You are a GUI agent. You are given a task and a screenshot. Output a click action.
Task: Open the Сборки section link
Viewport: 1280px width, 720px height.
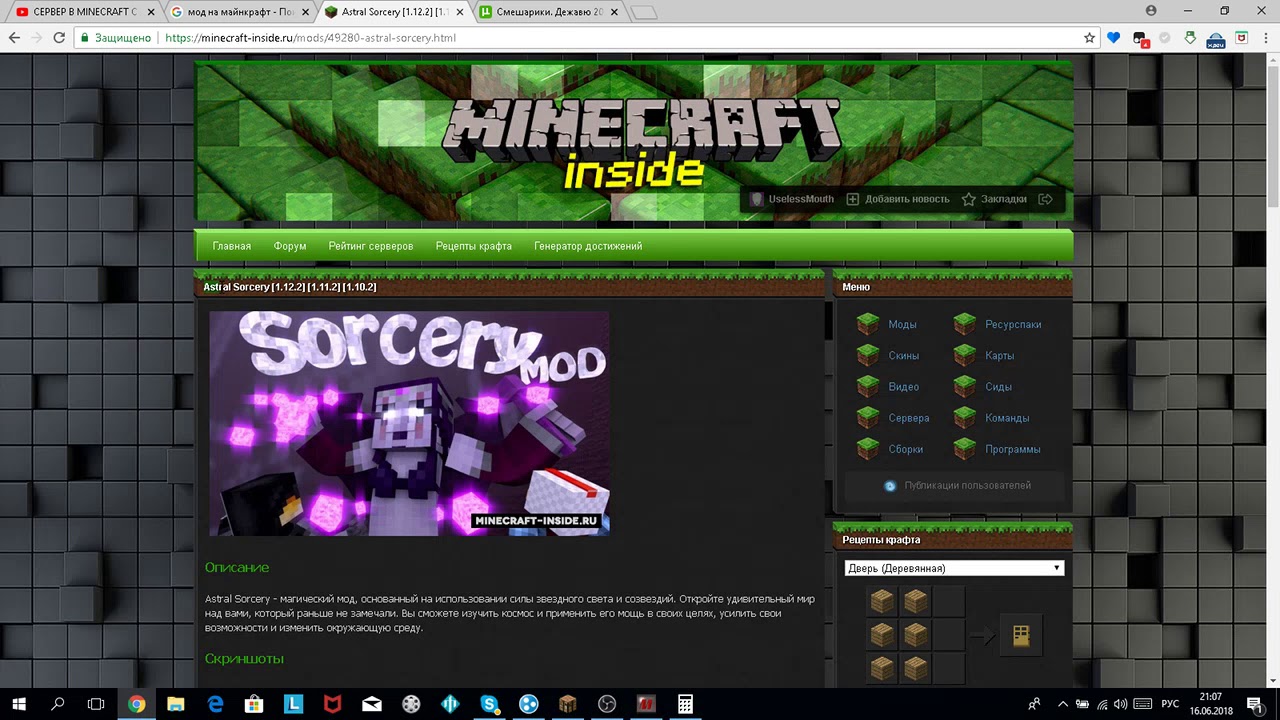pos(906,449)
